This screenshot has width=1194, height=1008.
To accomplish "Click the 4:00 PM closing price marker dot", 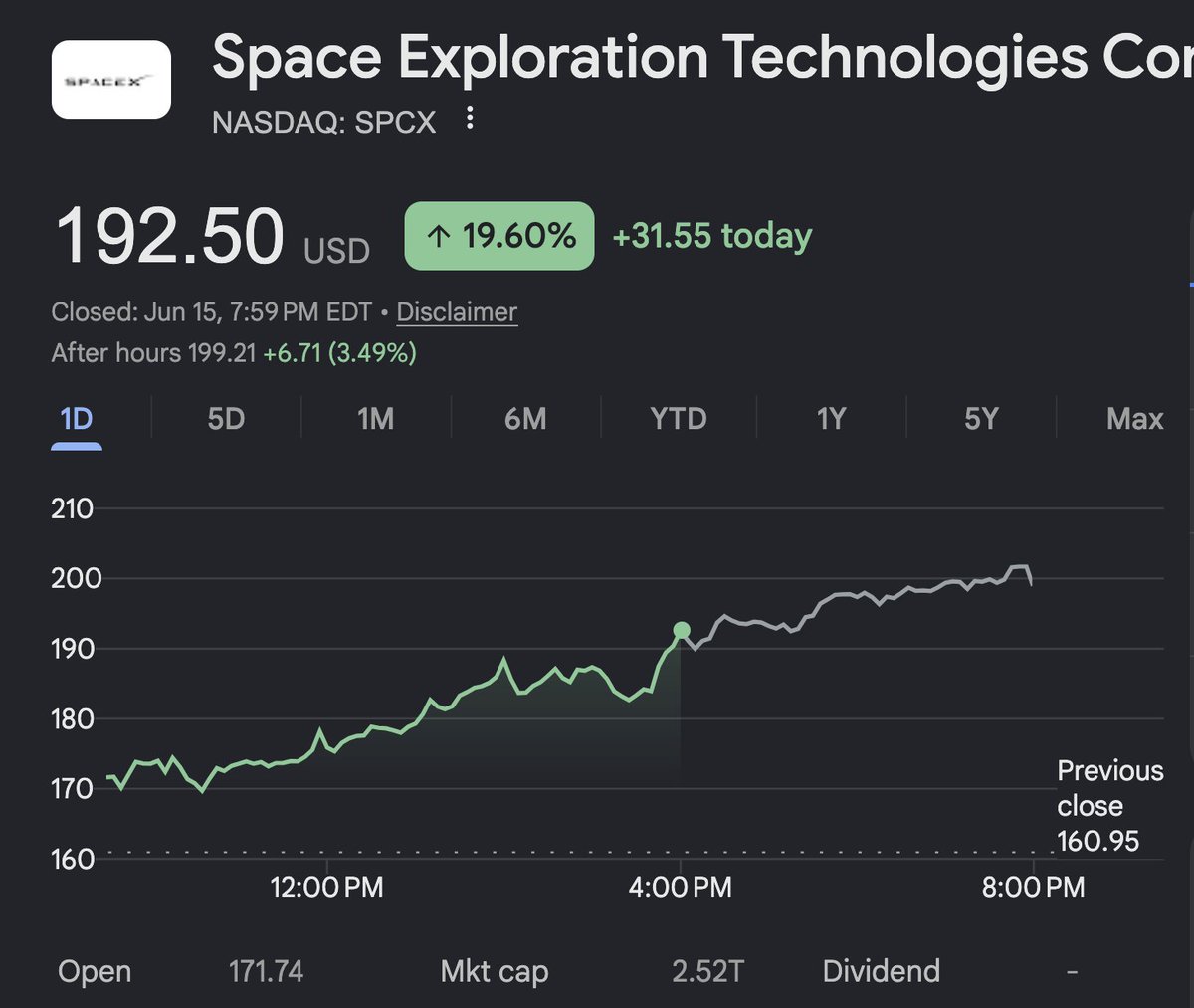I will point(682,630).
